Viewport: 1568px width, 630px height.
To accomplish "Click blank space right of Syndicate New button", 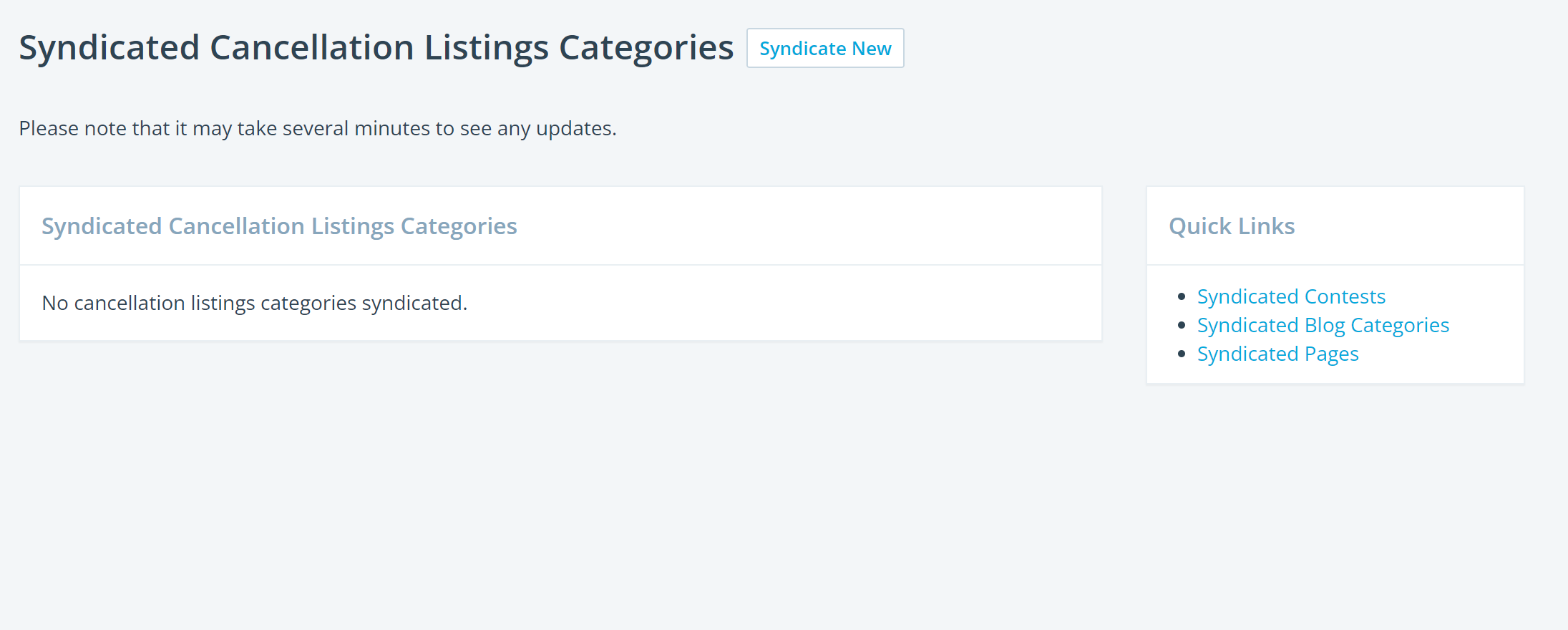I will [x=1217, y=49].
